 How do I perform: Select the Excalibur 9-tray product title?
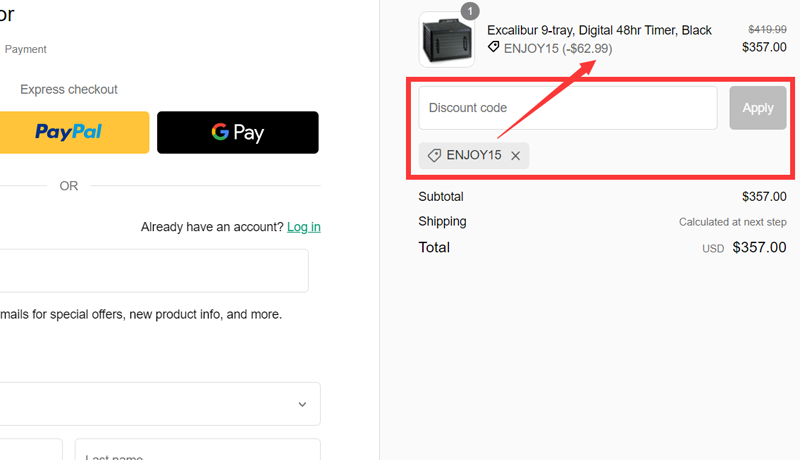599,31
